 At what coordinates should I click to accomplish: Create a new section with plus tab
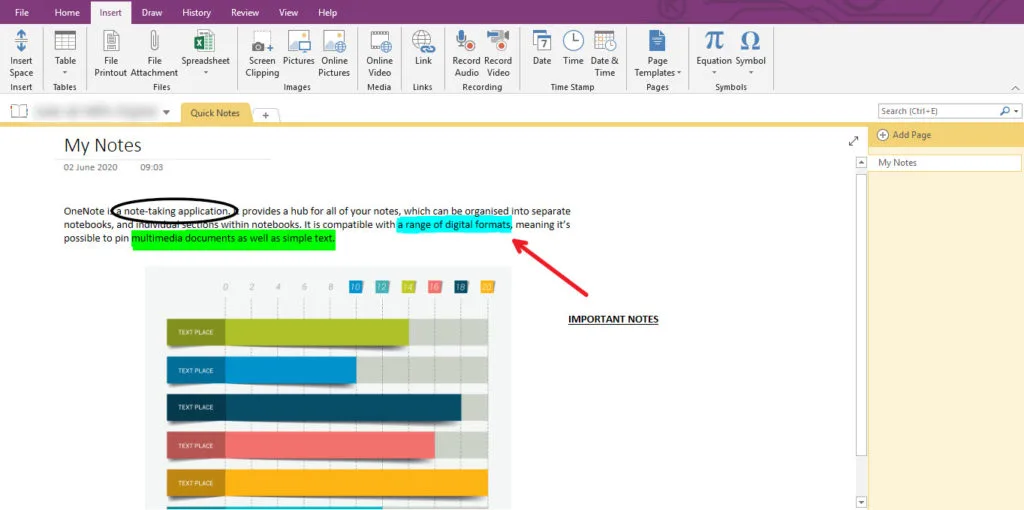click(x=265, y=115)
